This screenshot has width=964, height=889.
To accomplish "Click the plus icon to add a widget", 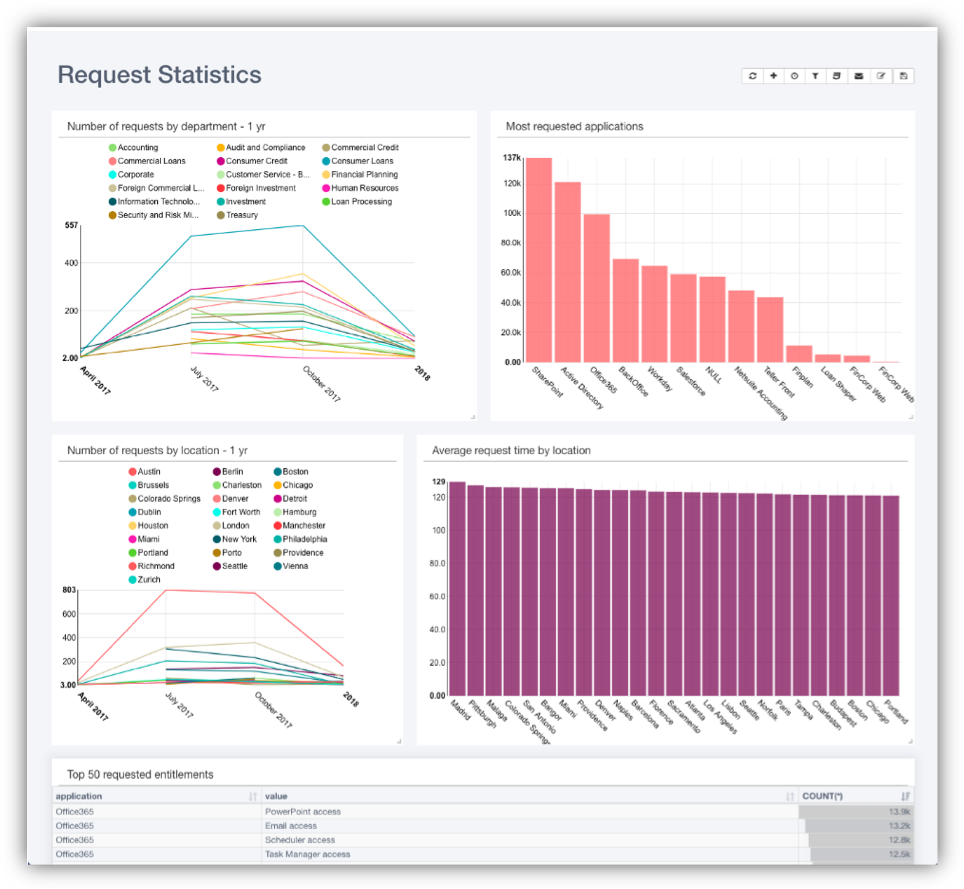I will pyautogui.click(x=773, y=76).
